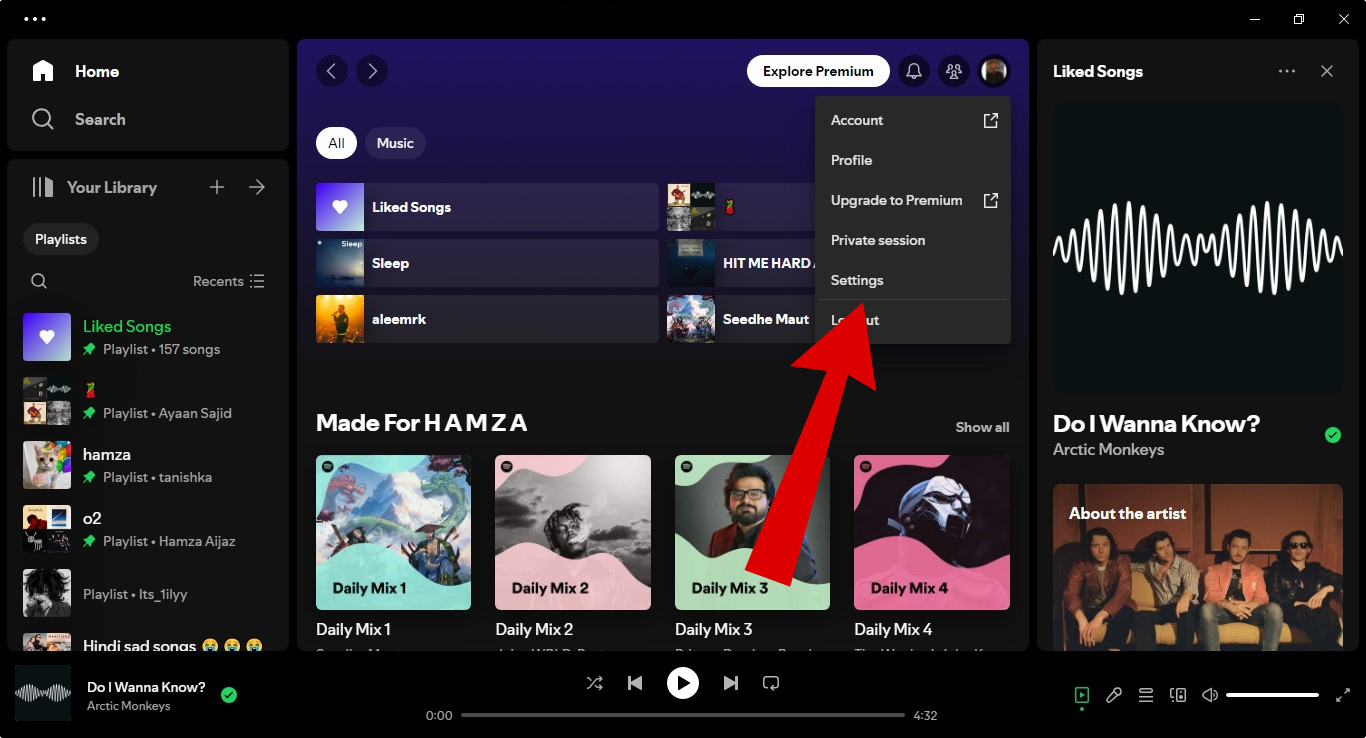Mute the volume speaker icon

[1210, 695]
